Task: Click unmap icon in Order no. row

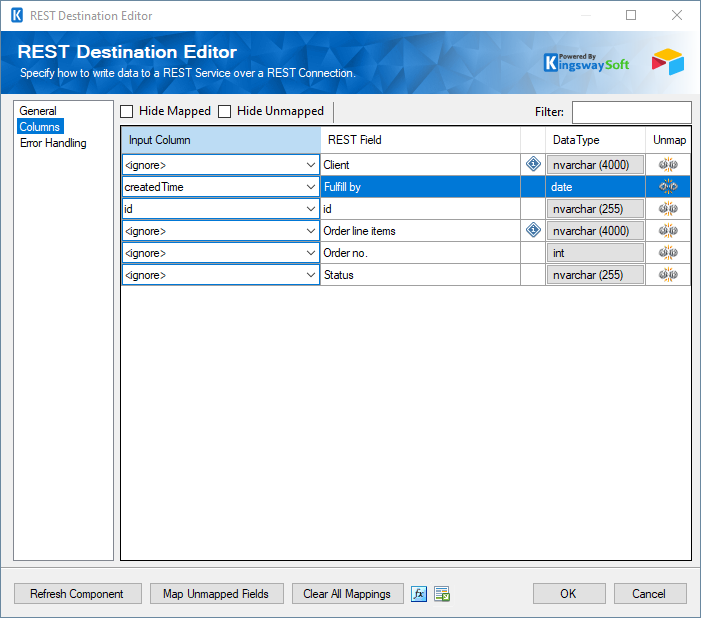Action: pos(668,253)
